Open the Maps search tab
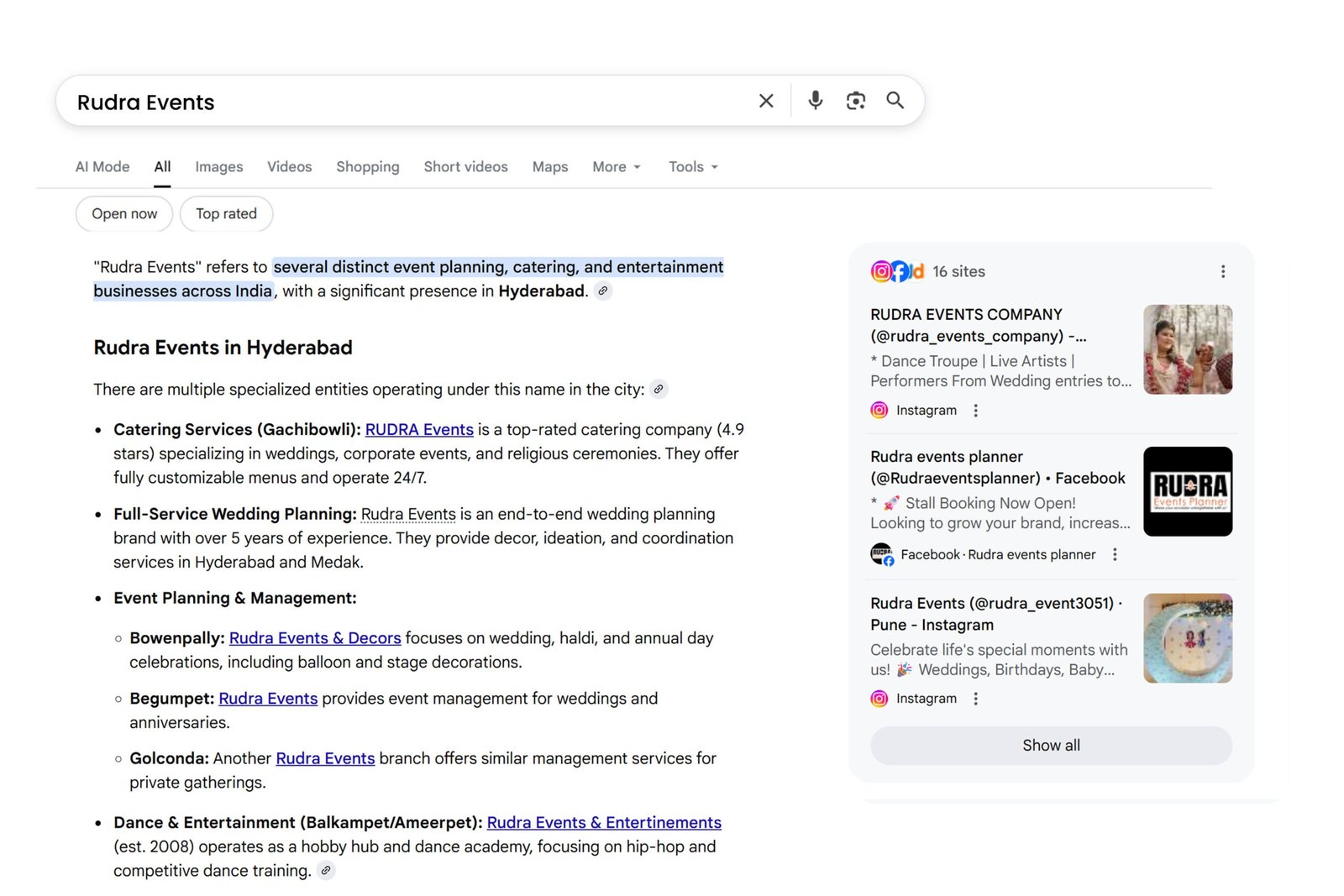The height and width of the screenshot is (896, 1344). (549, 166)
